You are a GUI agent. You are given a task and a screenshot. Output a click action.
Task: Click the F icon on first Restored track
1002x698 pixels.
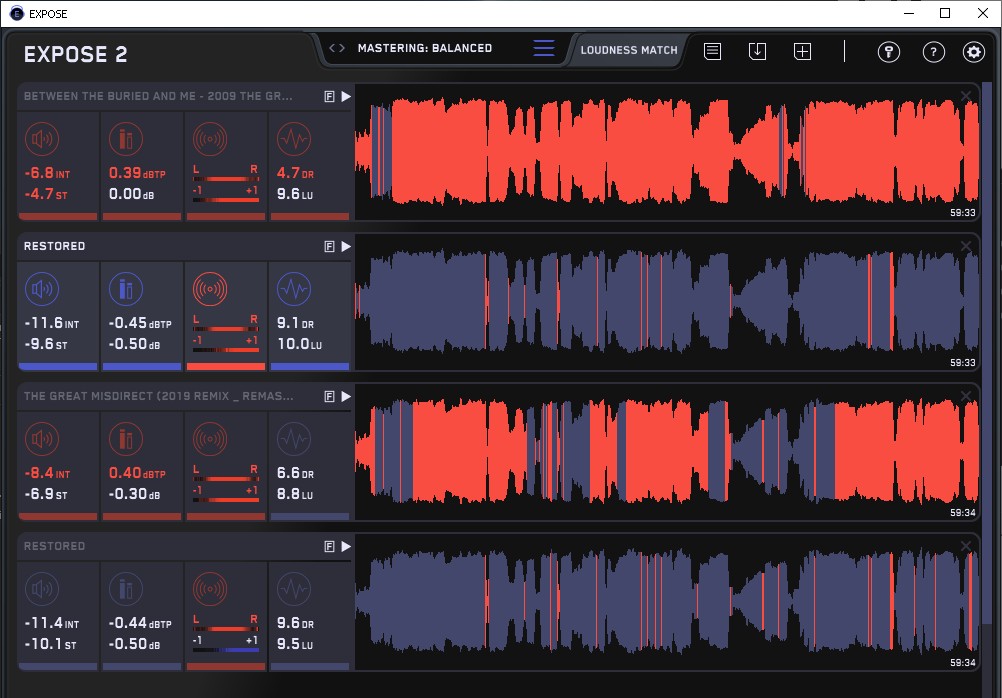329,246
